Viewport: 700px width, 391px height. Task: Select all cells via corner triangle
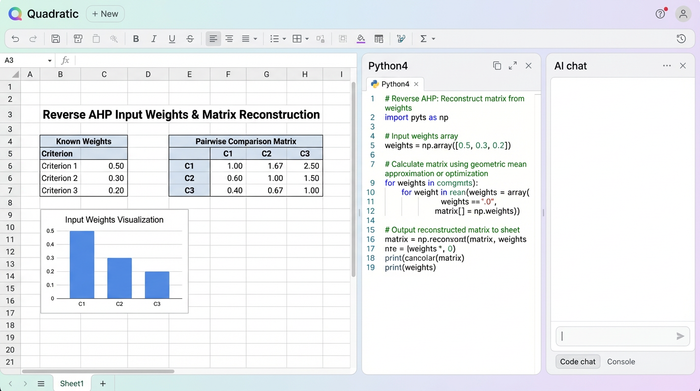pyautogui.click(x=15, y=74)
